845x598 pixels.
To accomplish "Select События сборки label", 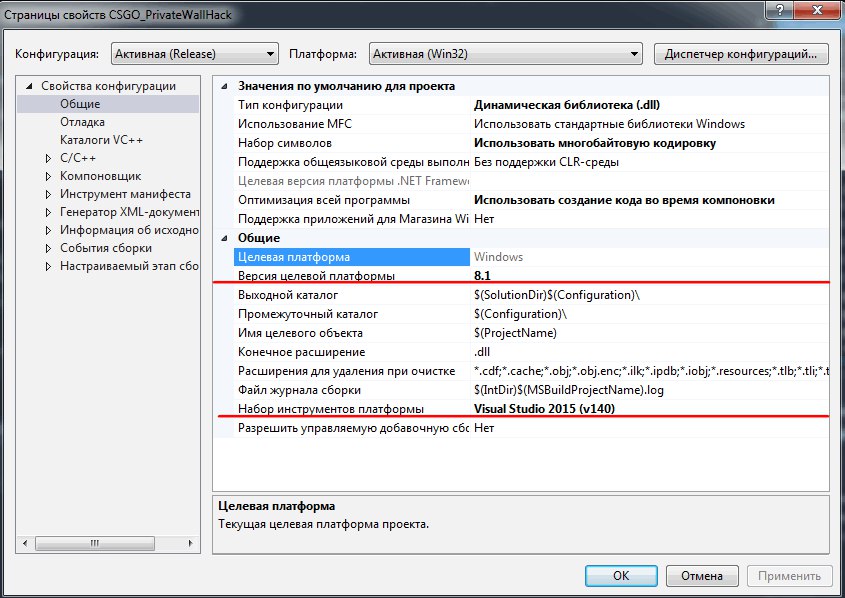I will [106, 248].
